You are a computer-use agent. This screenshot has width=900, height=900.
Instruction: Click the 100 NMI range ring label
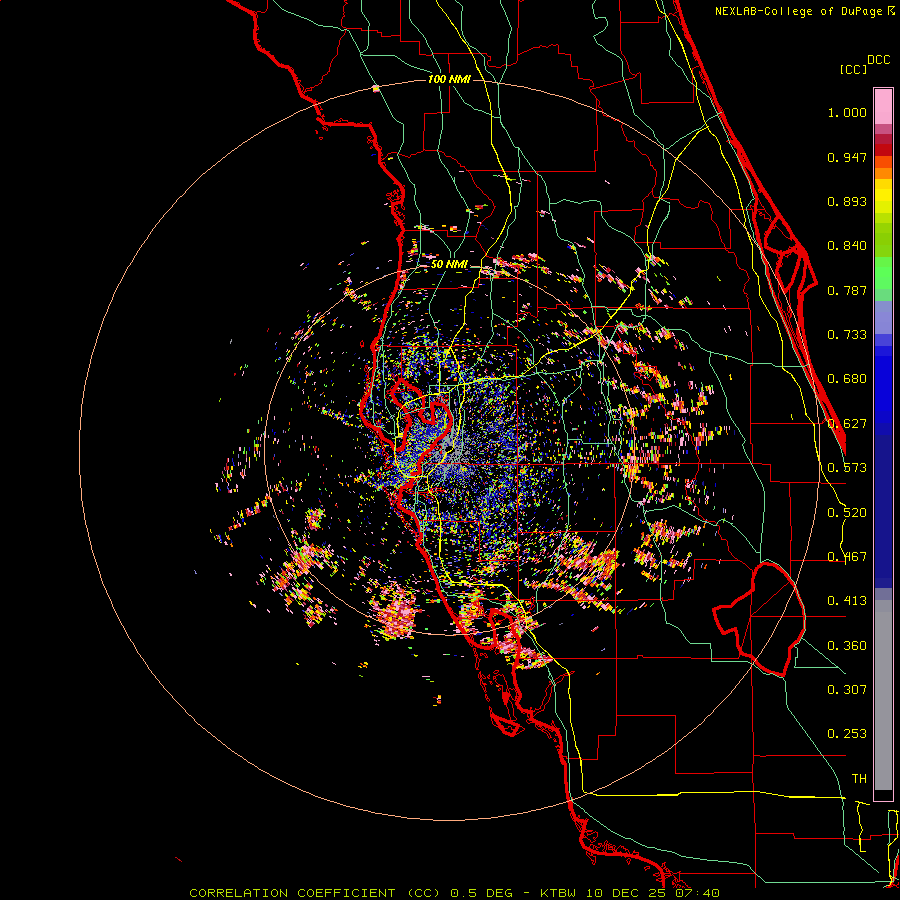point(449,79)
